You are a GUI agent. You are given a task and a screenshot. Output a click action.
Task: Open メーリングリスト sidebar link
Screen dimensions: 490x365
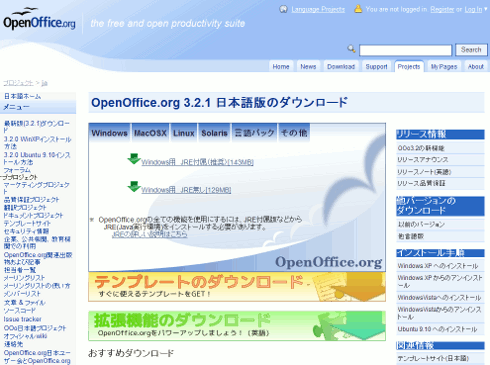24,278
